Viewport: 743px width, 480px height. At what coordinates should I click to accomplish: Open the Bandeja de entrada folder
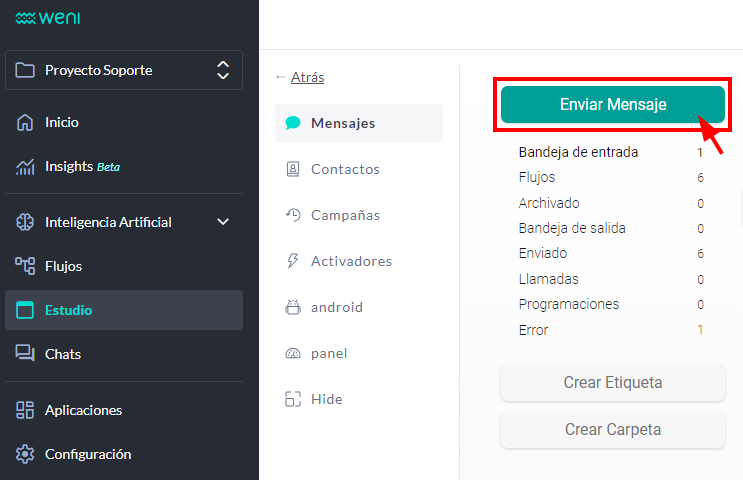point(578,153)
